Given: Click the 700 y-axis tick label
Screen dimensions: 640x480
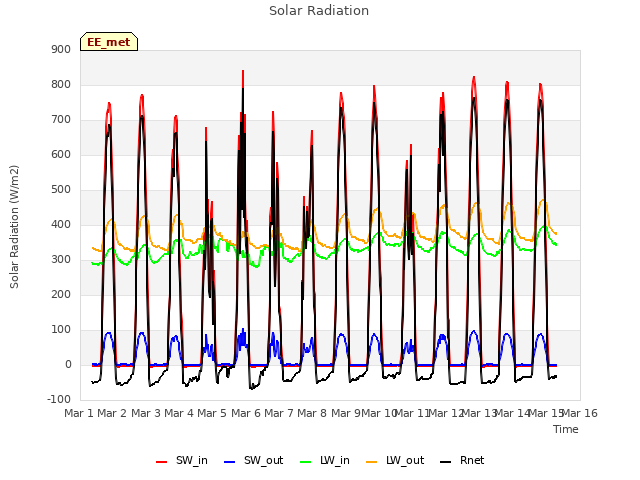Looking at the screenshot, I should click(61, 120).
